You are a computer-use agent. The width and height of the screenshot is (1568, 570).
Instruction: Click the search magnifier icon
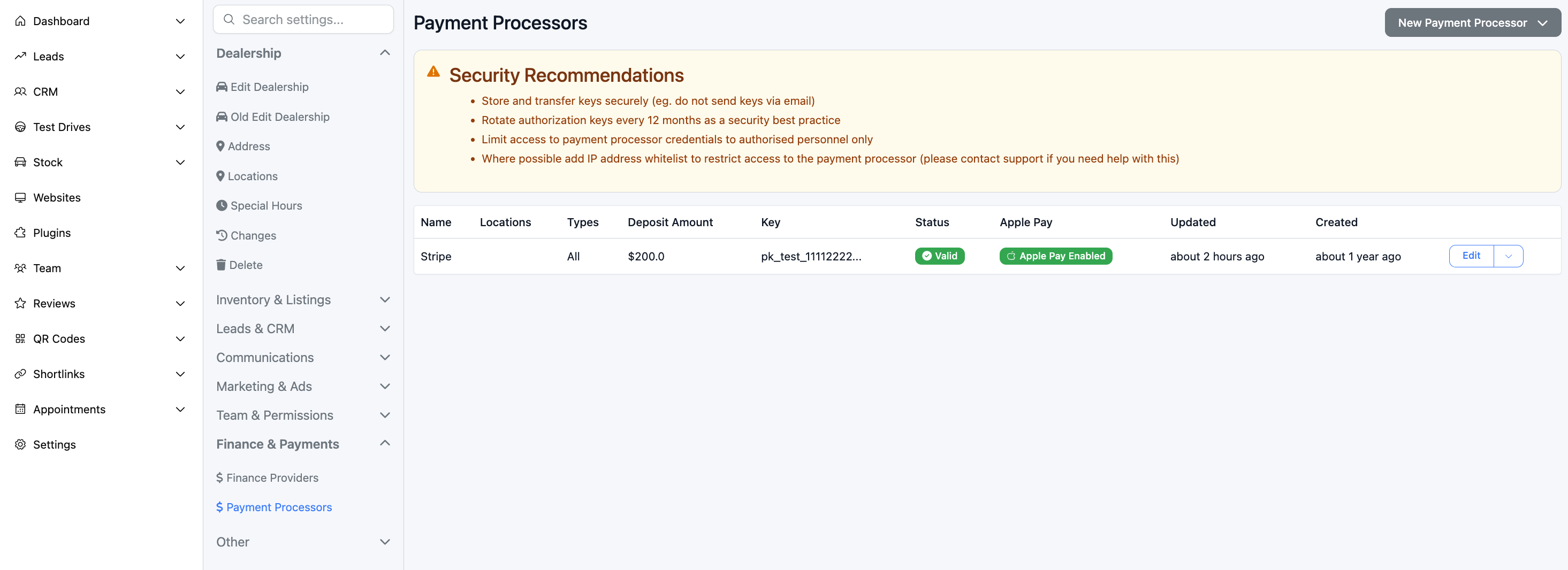229,19
